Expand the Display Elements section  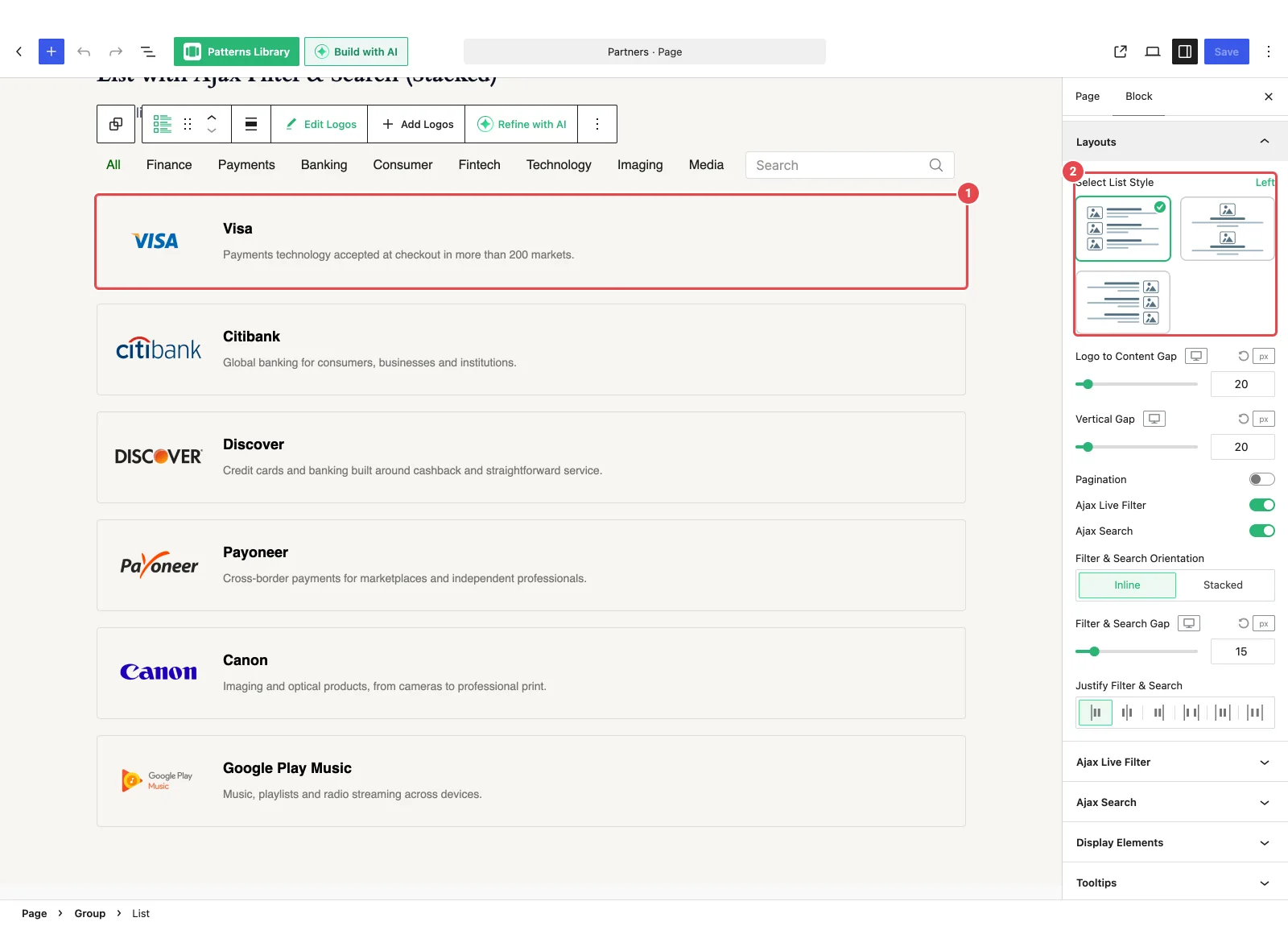click(1175, 842)
